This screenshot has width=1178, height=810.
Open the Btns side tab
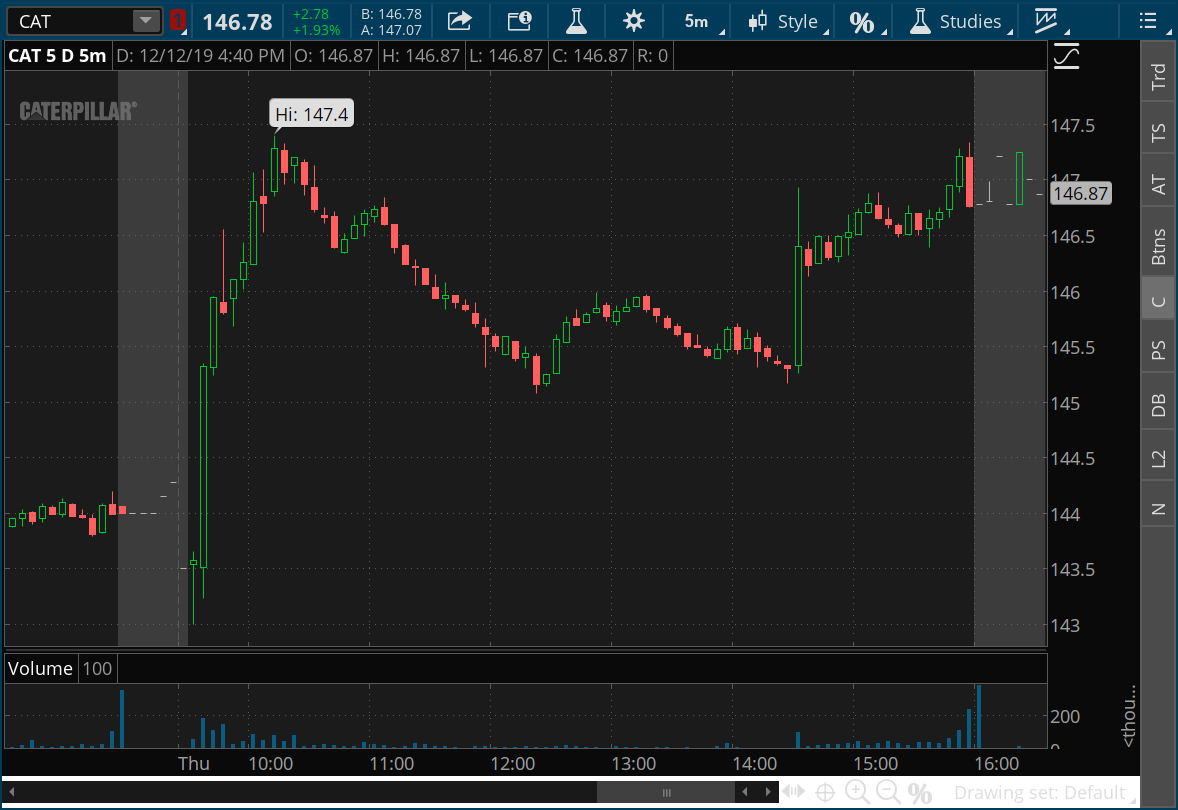point(1158,246)
